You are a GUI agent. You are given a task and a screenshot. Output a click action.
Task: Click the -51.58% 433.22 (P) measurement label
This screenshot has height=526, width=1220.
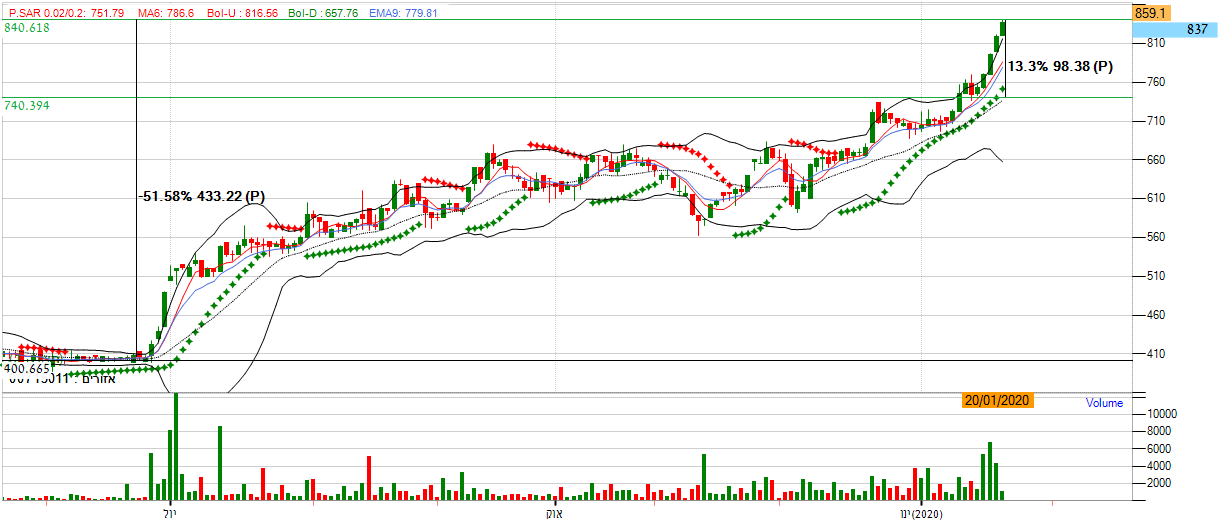coord(201,196)
